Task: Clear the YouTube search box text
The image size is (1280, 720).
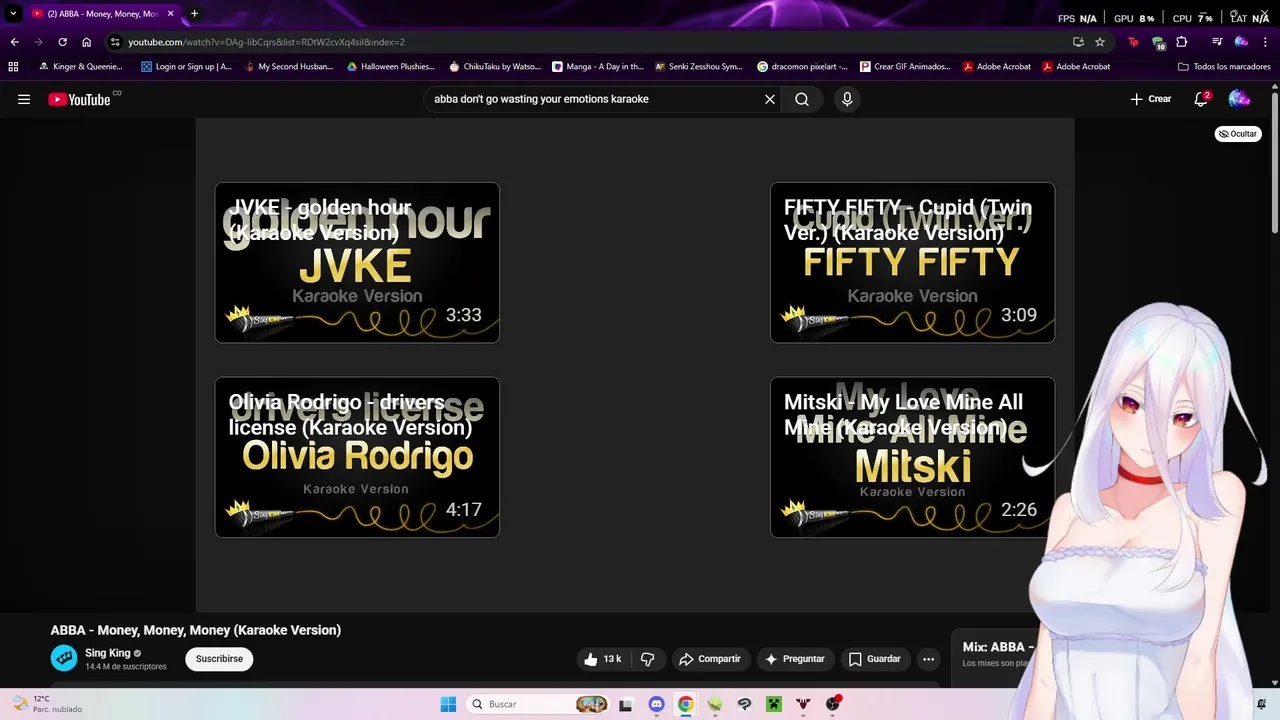Action: pyautogui.click(x=770, y=99)
